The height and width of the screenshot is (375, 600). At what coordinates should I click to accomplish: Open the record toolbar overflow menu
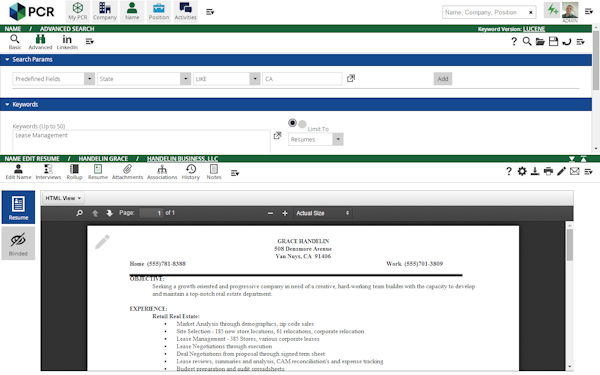click(x=235, y=173)
